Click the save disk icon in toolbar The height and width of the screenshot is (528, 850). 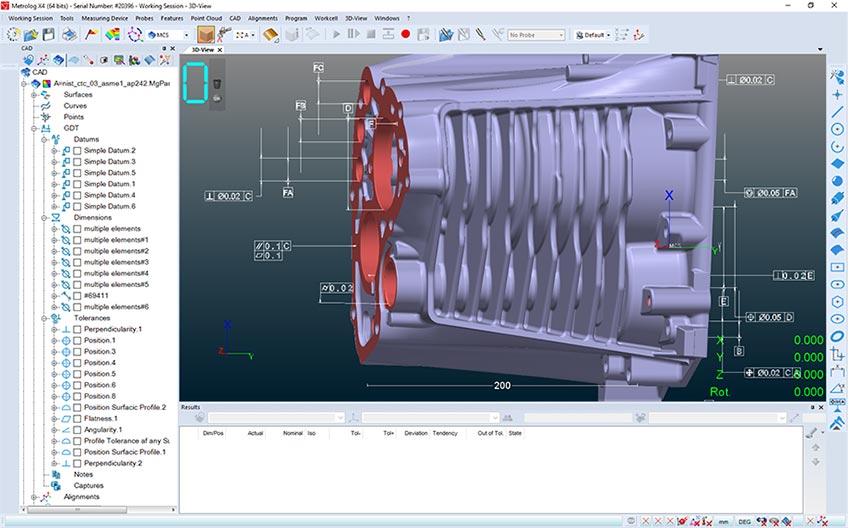pyautogui.click(x=48, y=35)
